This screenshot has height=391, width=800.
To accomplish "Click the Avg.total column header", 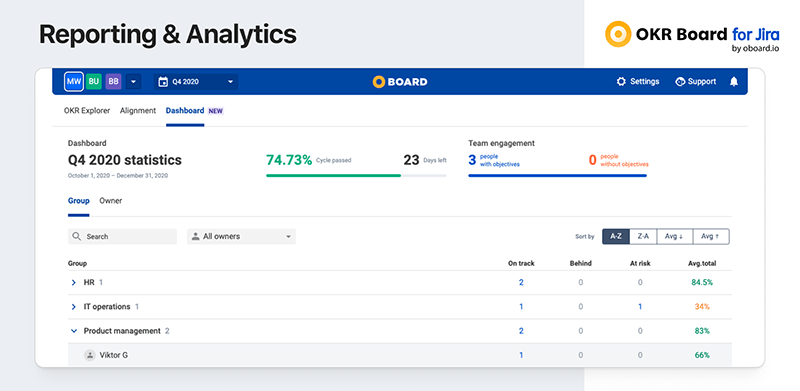I will [x=702, y=263].
